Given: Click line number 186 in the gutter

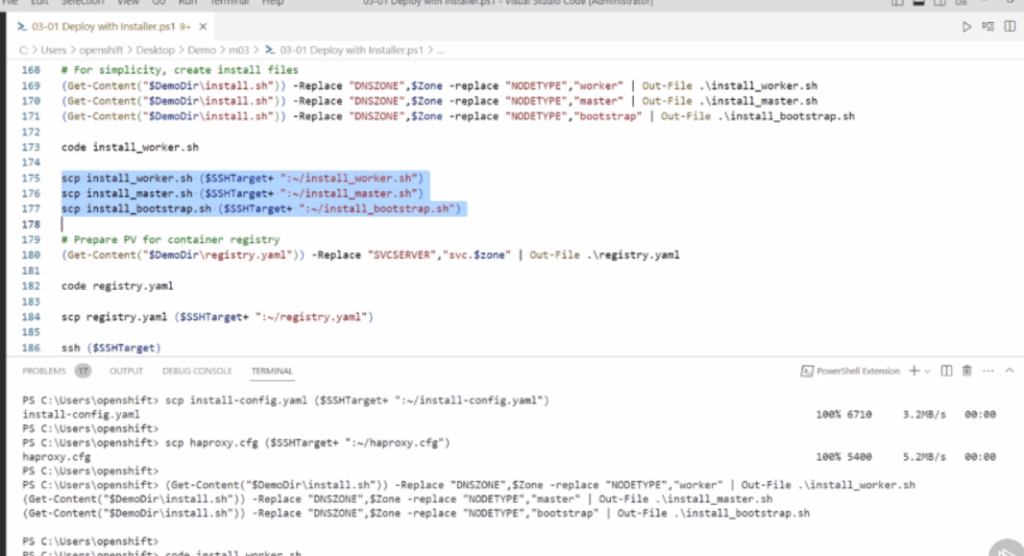Looking at the screenshot, I should [31, 348].
